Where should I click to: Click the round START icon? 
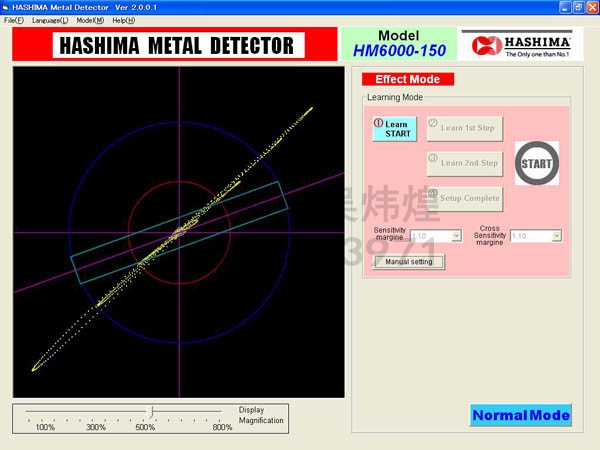coord(538,163)
